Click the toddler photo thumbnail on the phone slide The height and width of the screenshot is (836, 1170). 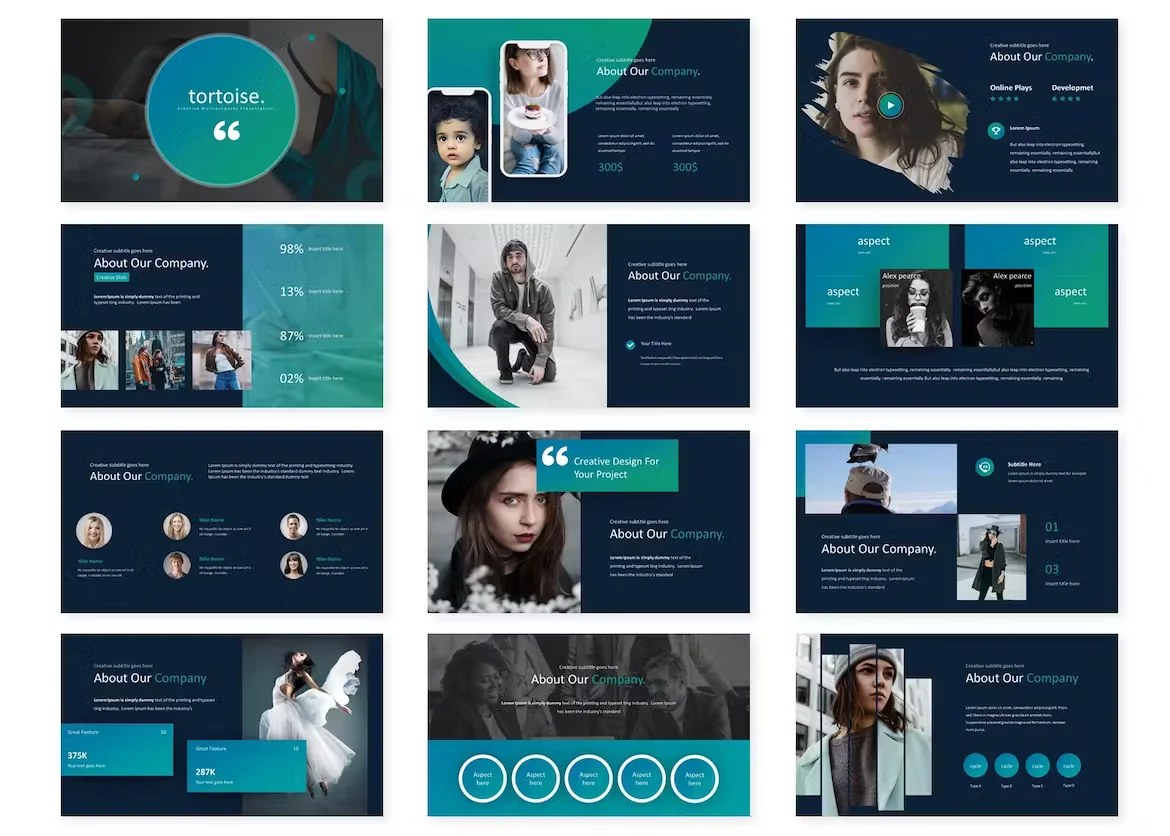[x=458, y=140]
